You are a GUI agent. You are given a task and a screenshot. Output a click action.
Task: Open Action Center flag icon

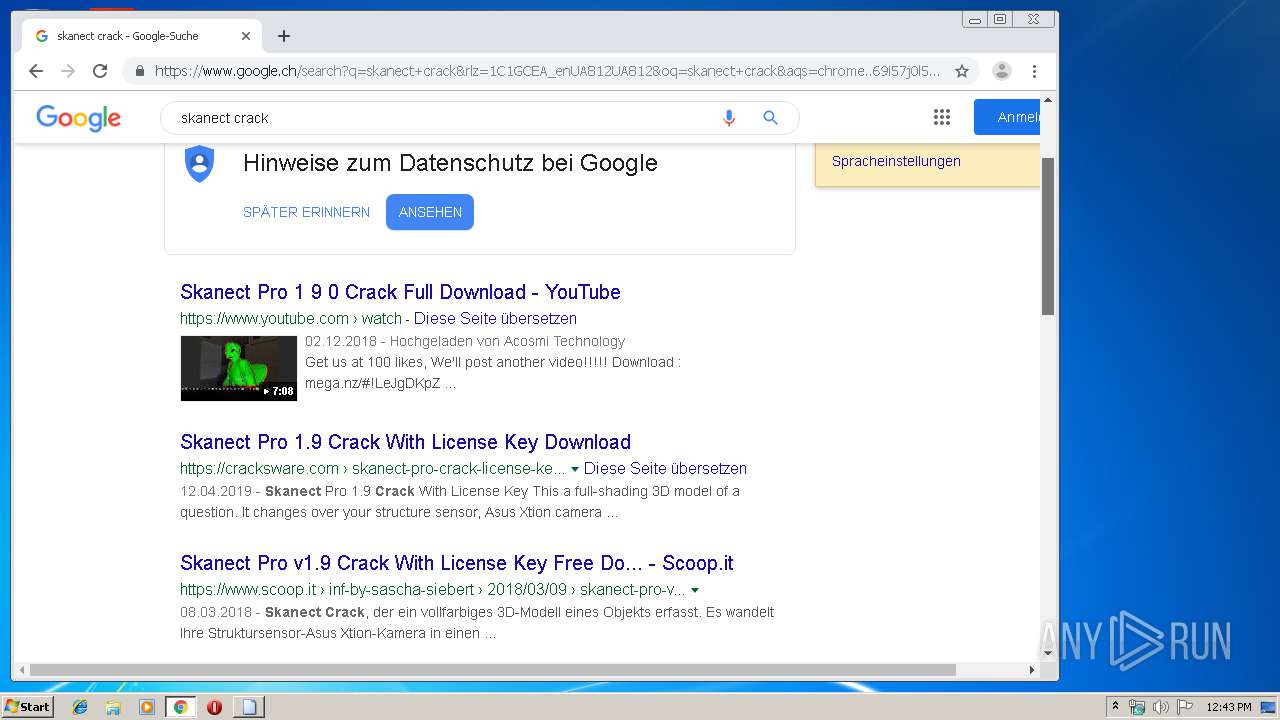(x=1185, y=707)
